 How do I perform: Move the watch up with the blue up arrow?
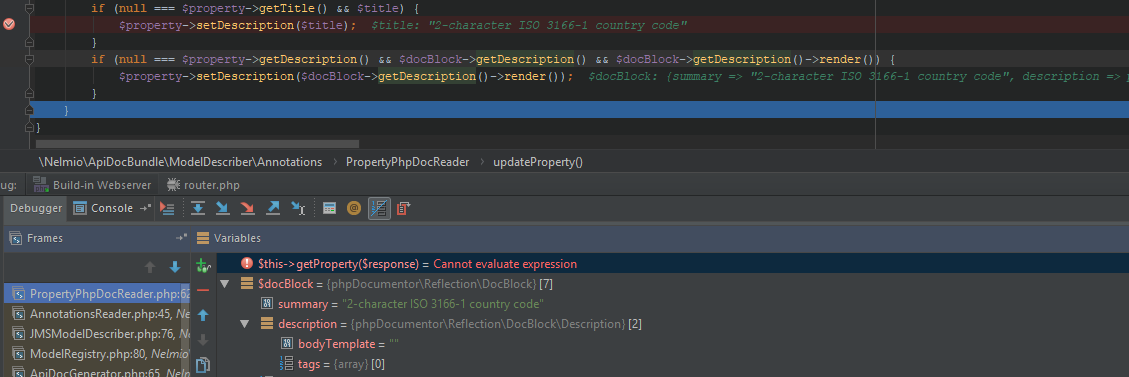click(202, 315)
